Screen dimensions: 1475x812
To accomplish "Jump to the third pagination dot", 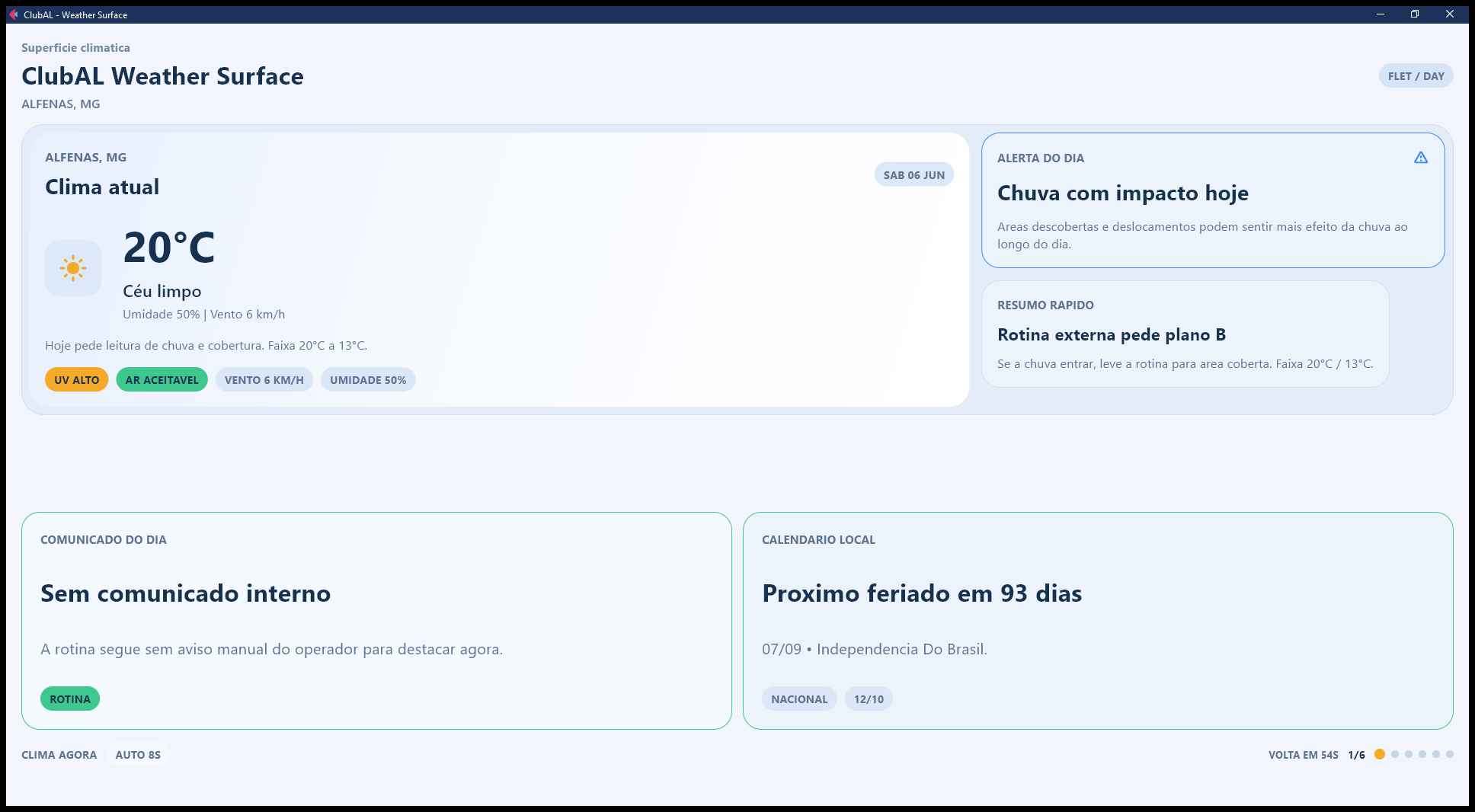I will coord(1409,754).
